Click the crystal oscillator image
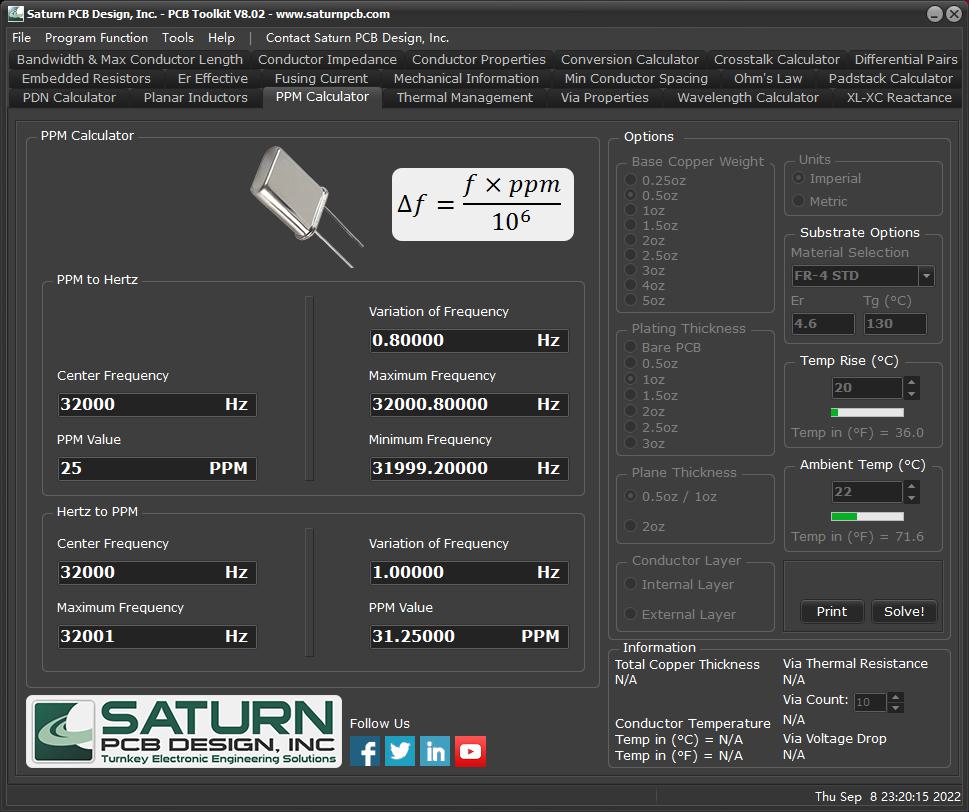Image resolution: width=969 pixels, height=812 pixels. 306,206
